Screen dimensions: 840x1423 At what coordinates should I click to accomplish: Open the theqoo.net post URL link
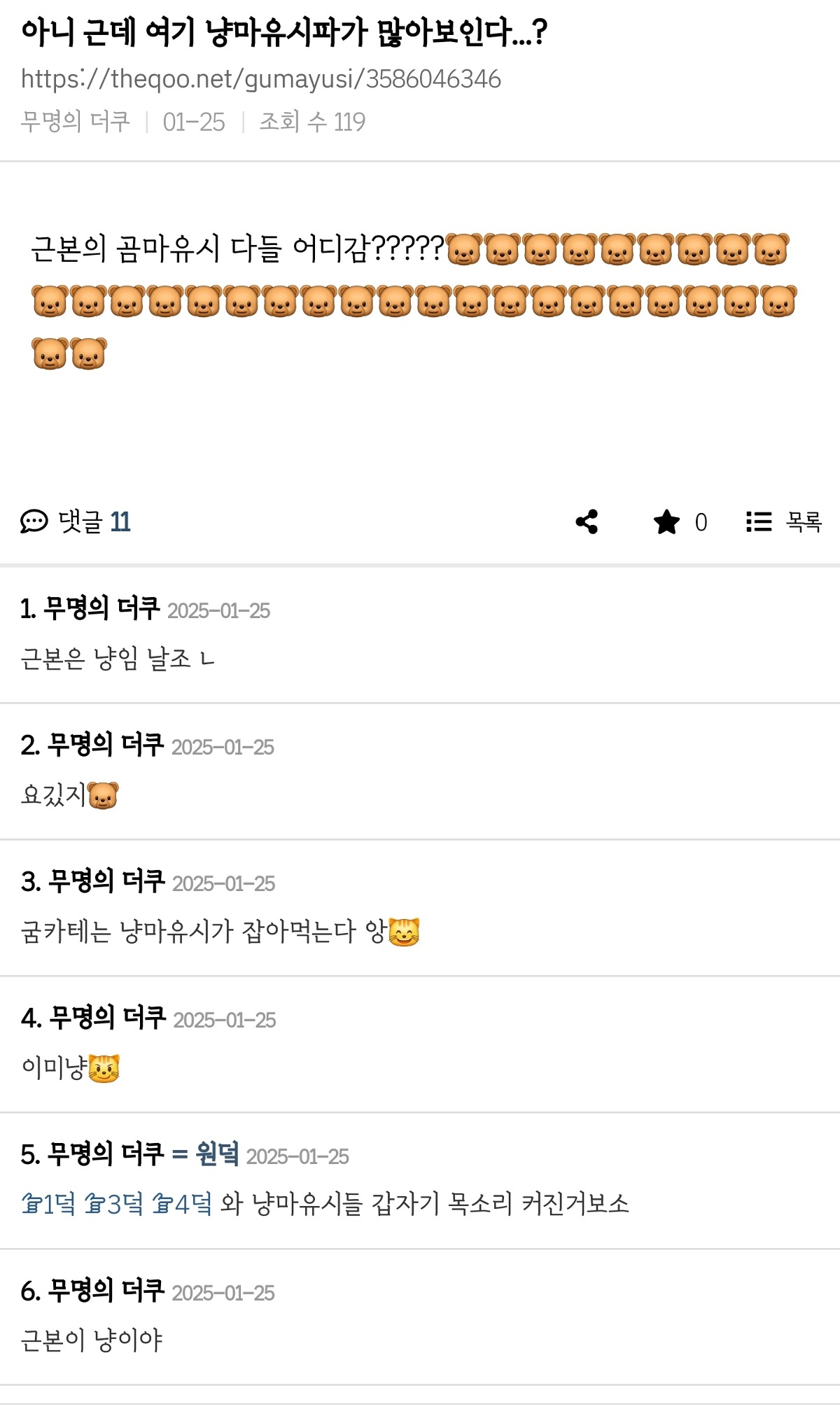coord(261,79)
